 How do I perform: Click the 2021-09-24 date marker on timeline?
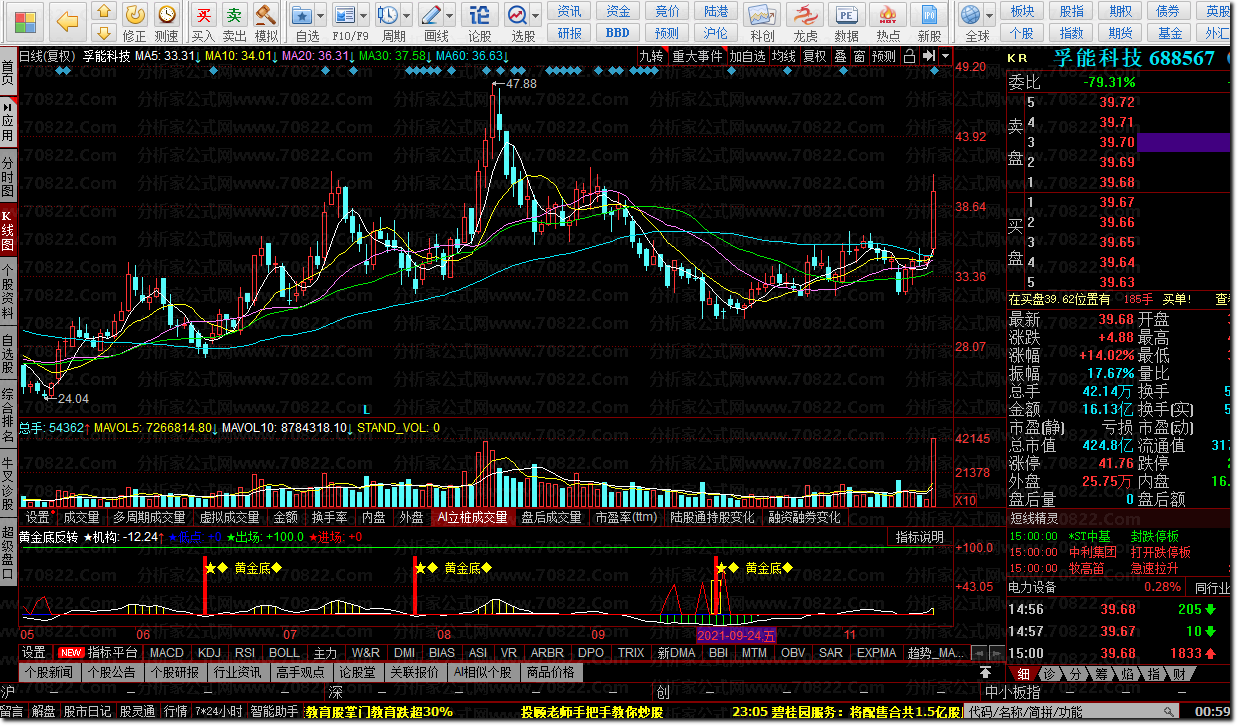point(736,635)
